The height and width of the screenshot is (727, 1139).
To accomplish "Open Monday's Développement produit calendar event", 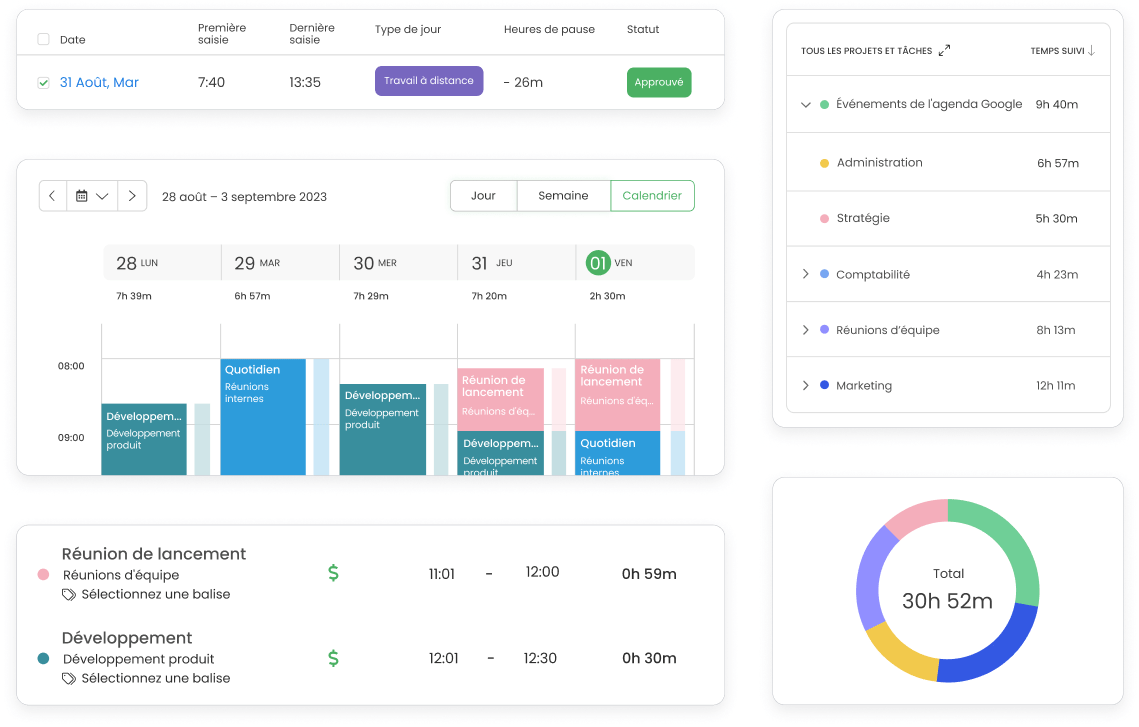I will [x=144, y=439].
